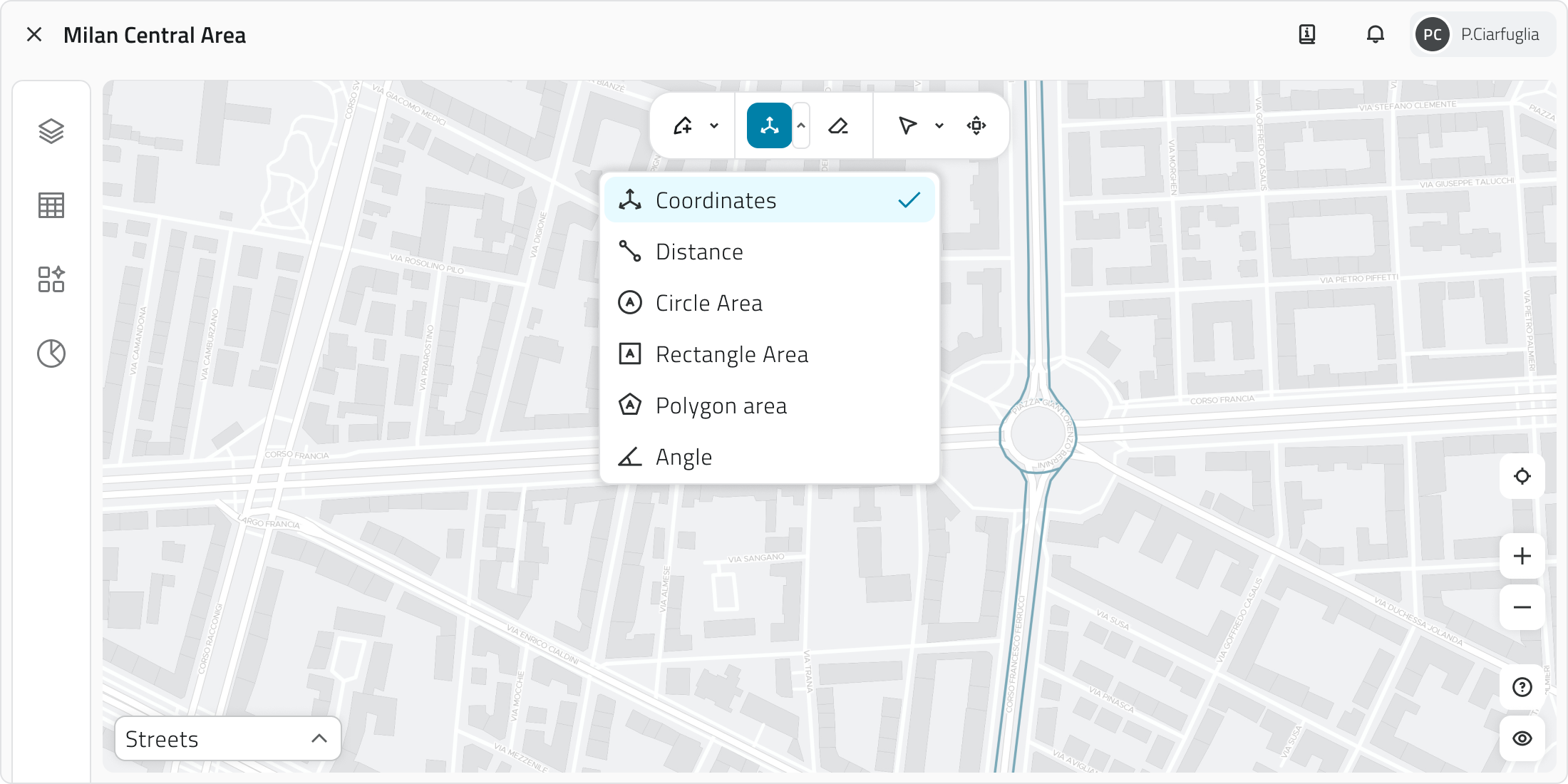Zoom in with the plus button

[x=1522, y=556]
